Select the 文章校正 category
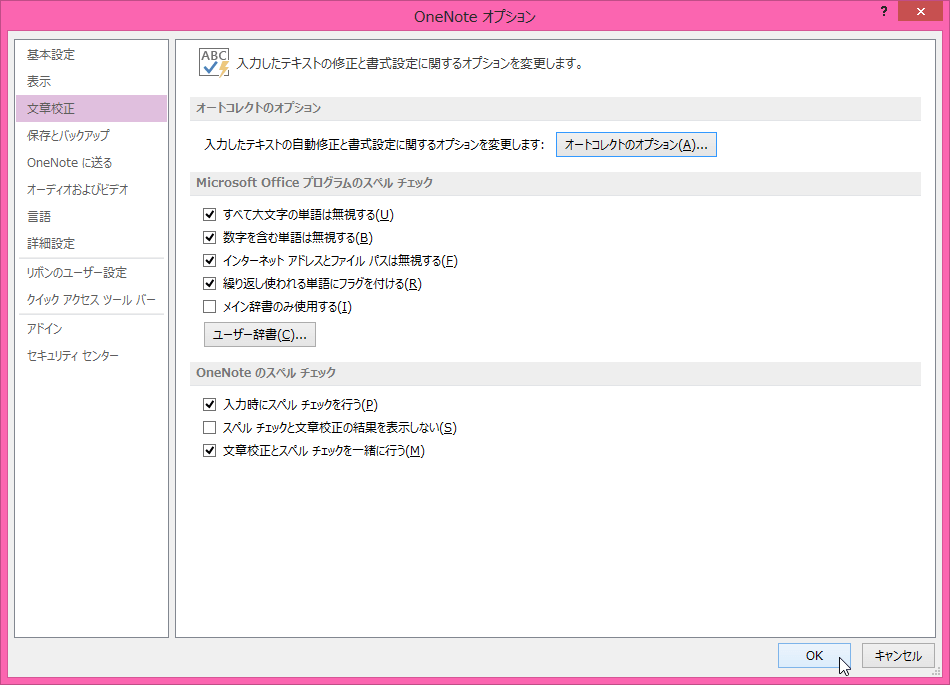 click(91, 108)
